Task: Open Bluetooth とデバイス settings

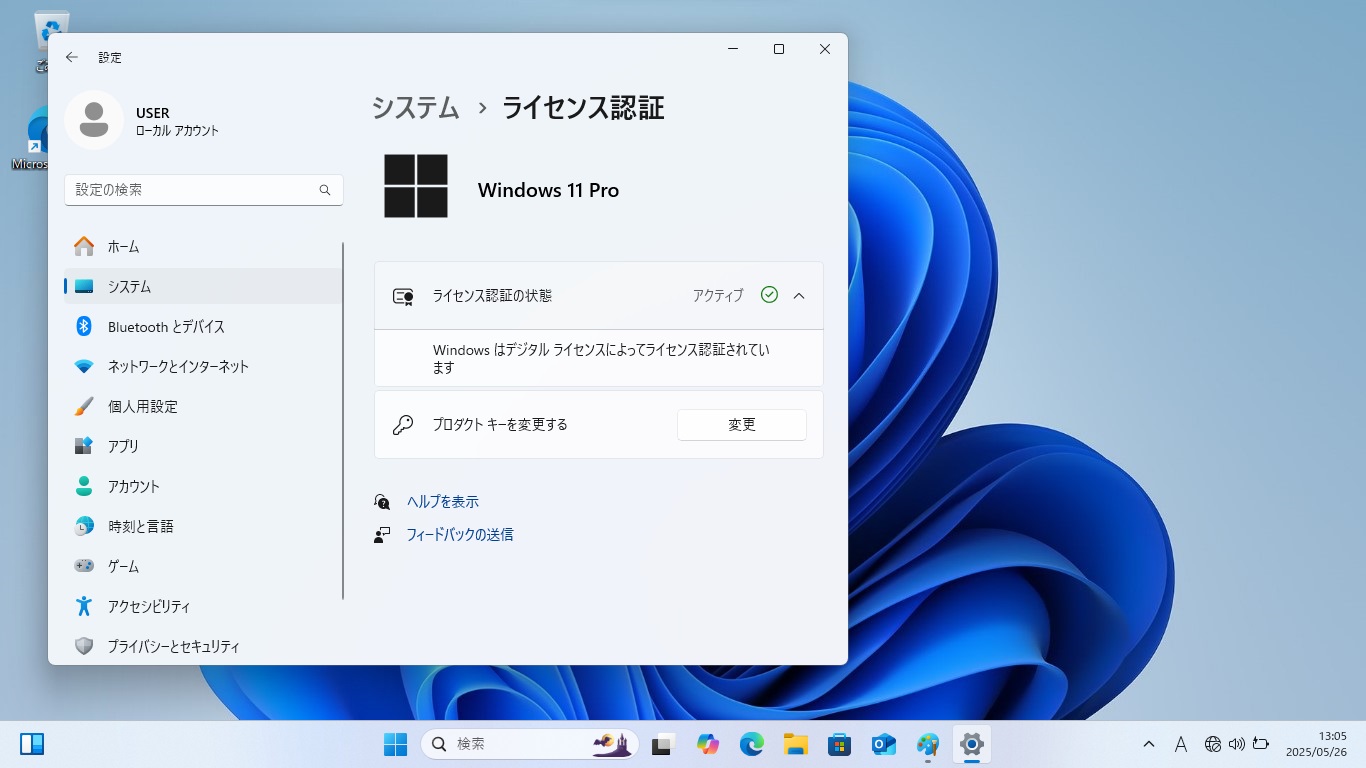Action: pyautogui.click(x=204, y=326)
